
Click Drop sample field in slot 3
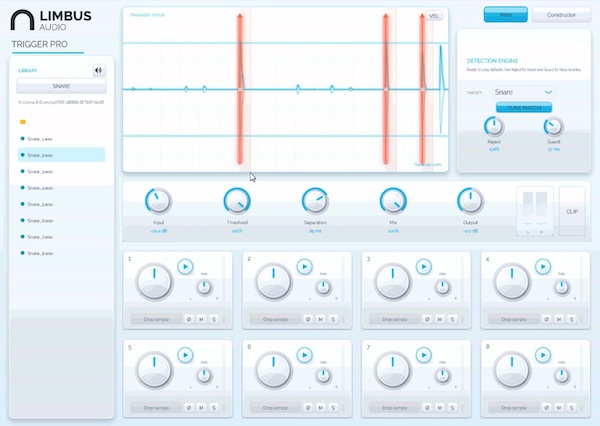[x=395, y=319]
